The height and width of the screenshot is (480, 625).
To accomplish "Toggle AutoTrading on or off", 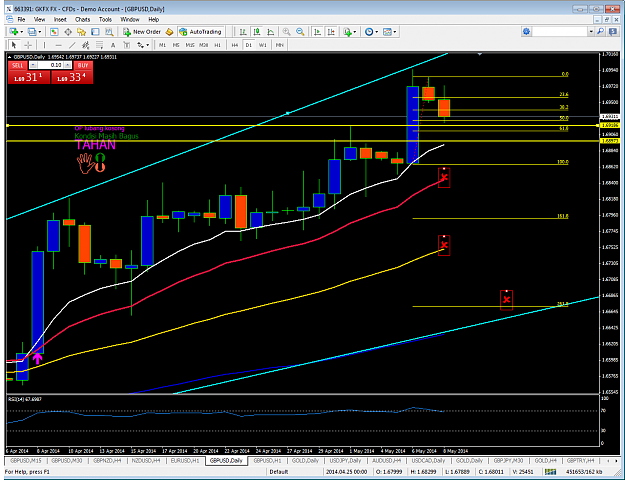I will coord(200,32).
